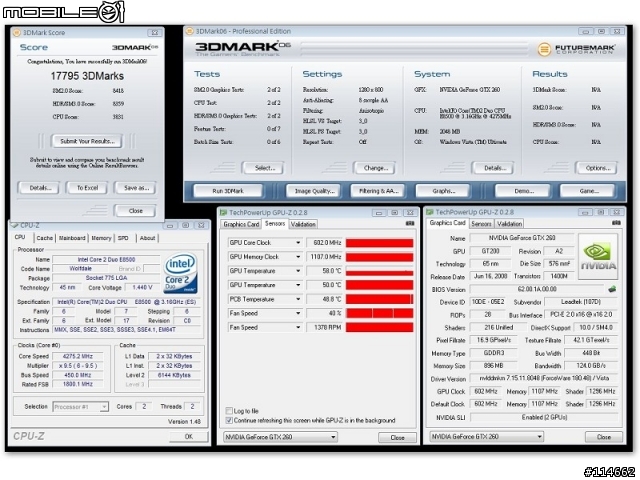
Task: Switch to the SPD tab in CPU-Z
Action: tap(123, 238)
